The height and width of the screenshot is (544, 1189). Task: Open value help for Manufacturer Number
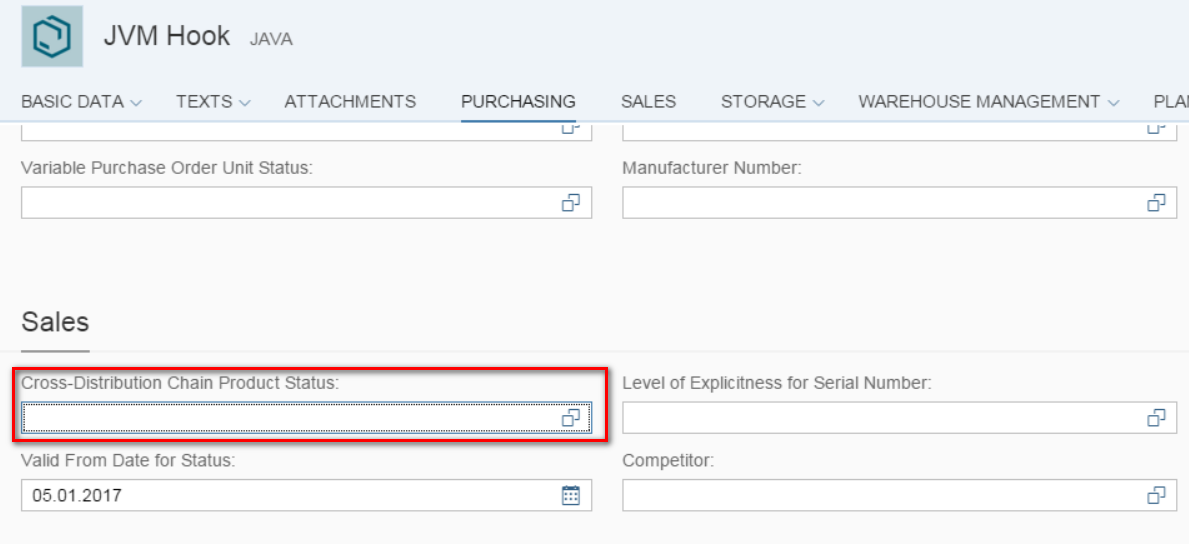click(x=1156, y=203)
